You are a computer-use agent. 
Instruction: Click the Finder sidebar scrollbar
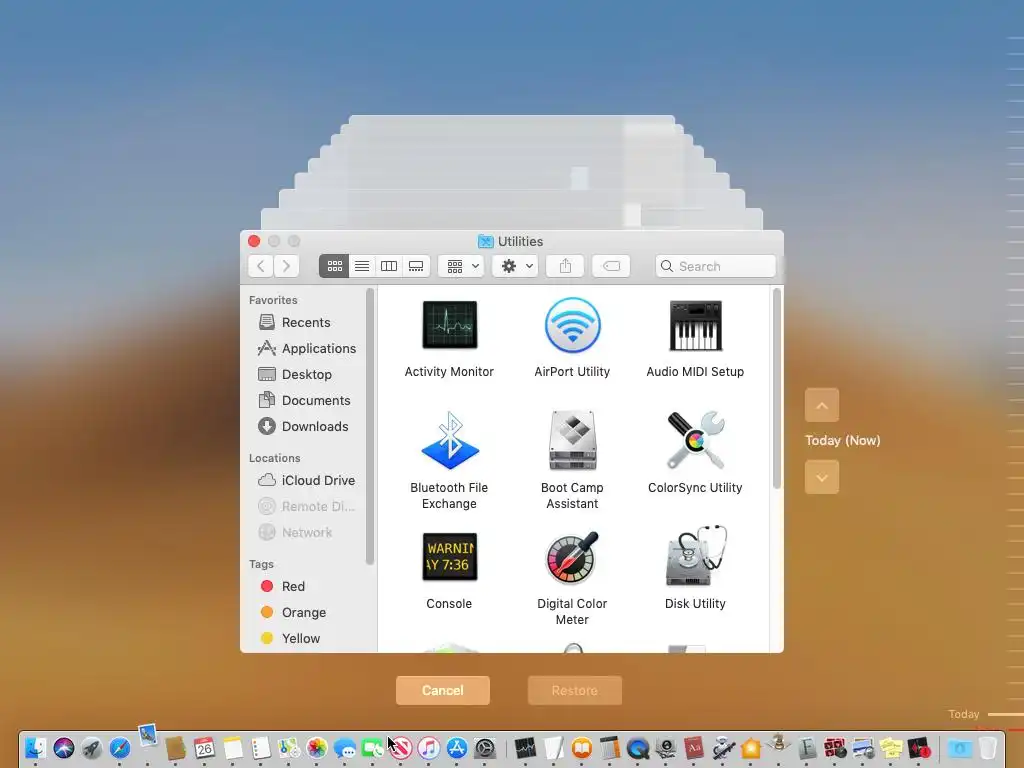pyautogui.click(x=370, y=426)
